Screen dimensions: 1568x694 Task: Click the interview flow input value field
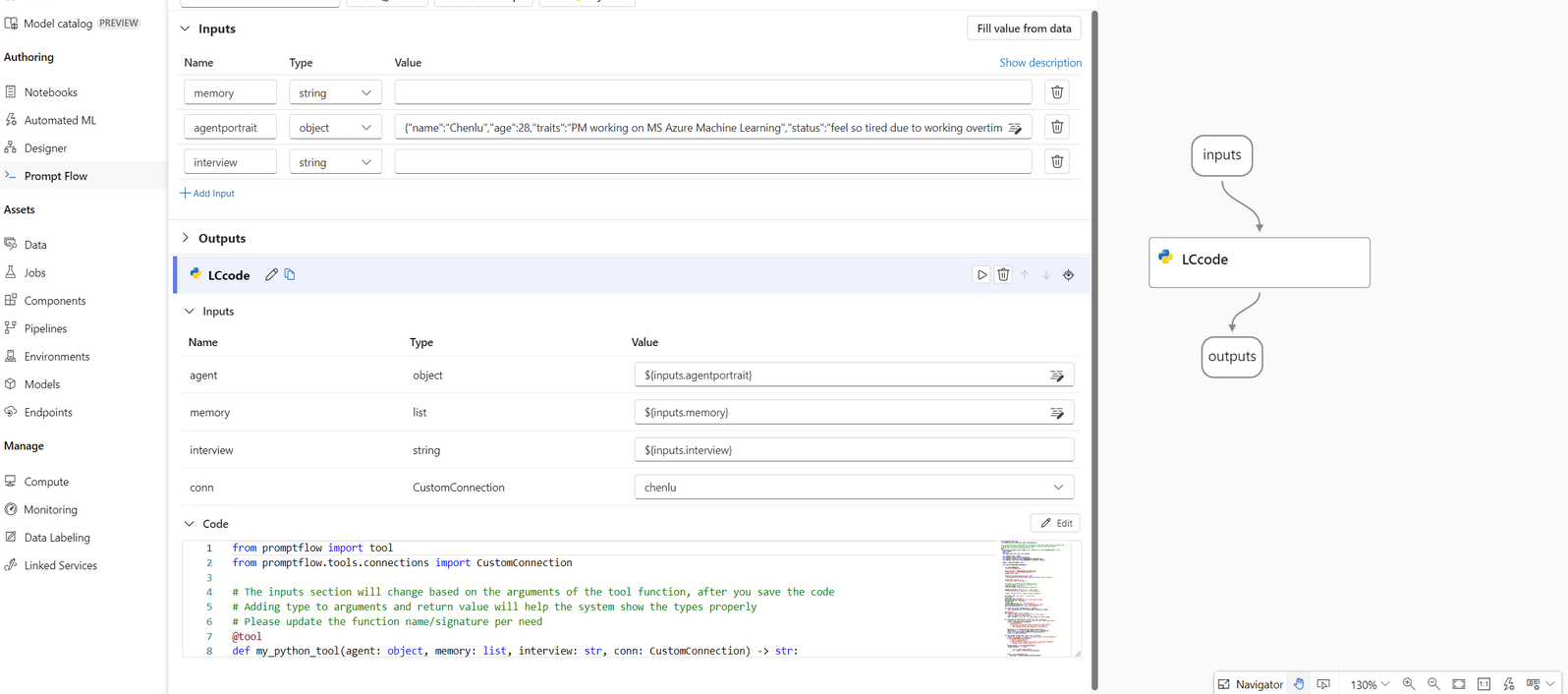tap(712, 162)
